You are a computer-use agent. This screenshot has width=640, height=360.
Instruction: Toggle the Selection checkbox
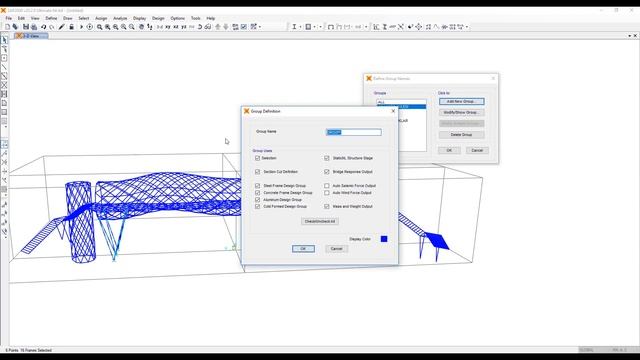(258, 158)
